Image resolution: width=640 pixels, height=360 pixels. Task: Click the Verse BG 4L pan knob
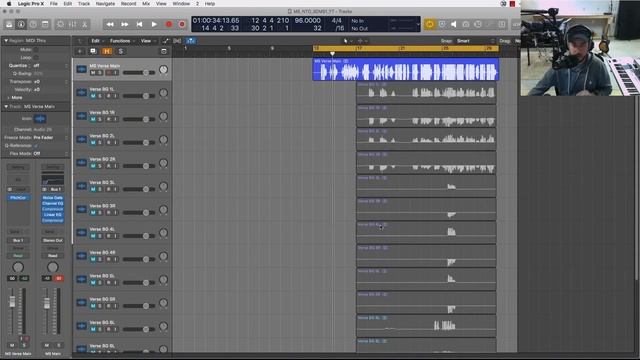click(x=163, y=233)
